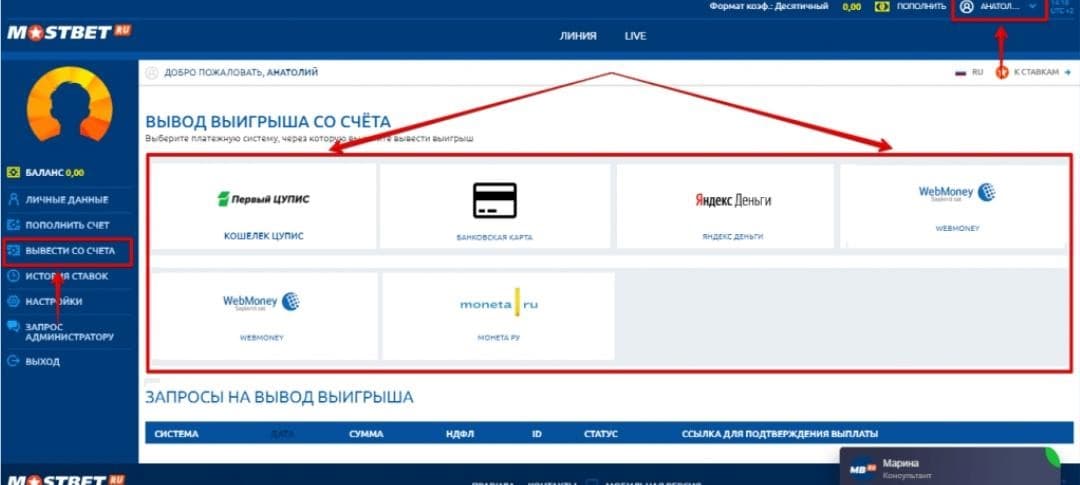Click the СТАТУС column header

coord(601,434)
